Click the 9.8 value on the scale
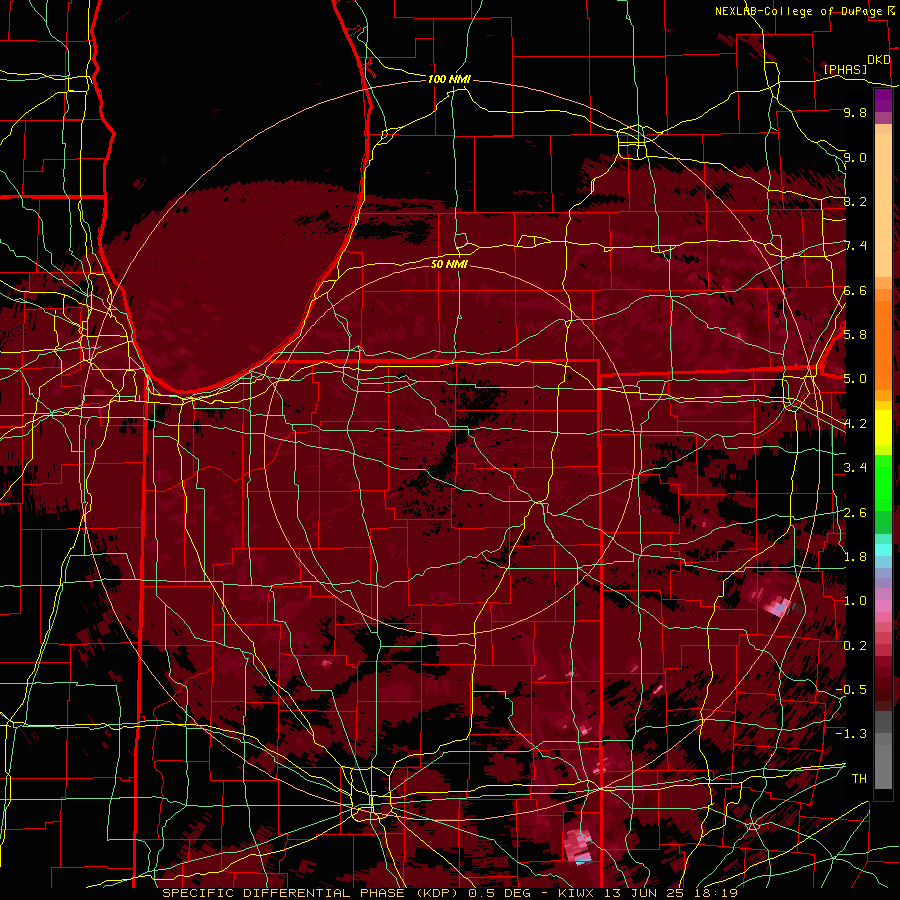The width and height of the screenshot is (900, 900). (855, 112)
